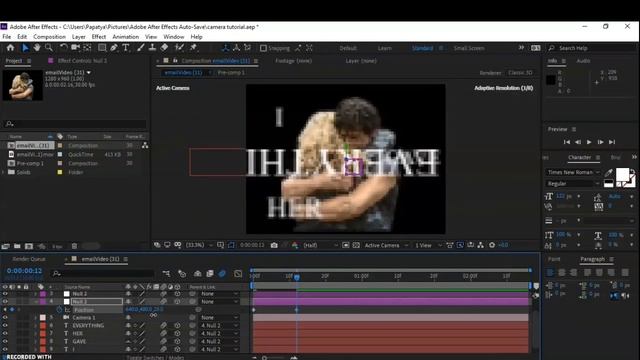Toggle the Position property stopwatch
This screenshot has height=360, width=640.
pyautogui.click(x=60, y=310)
